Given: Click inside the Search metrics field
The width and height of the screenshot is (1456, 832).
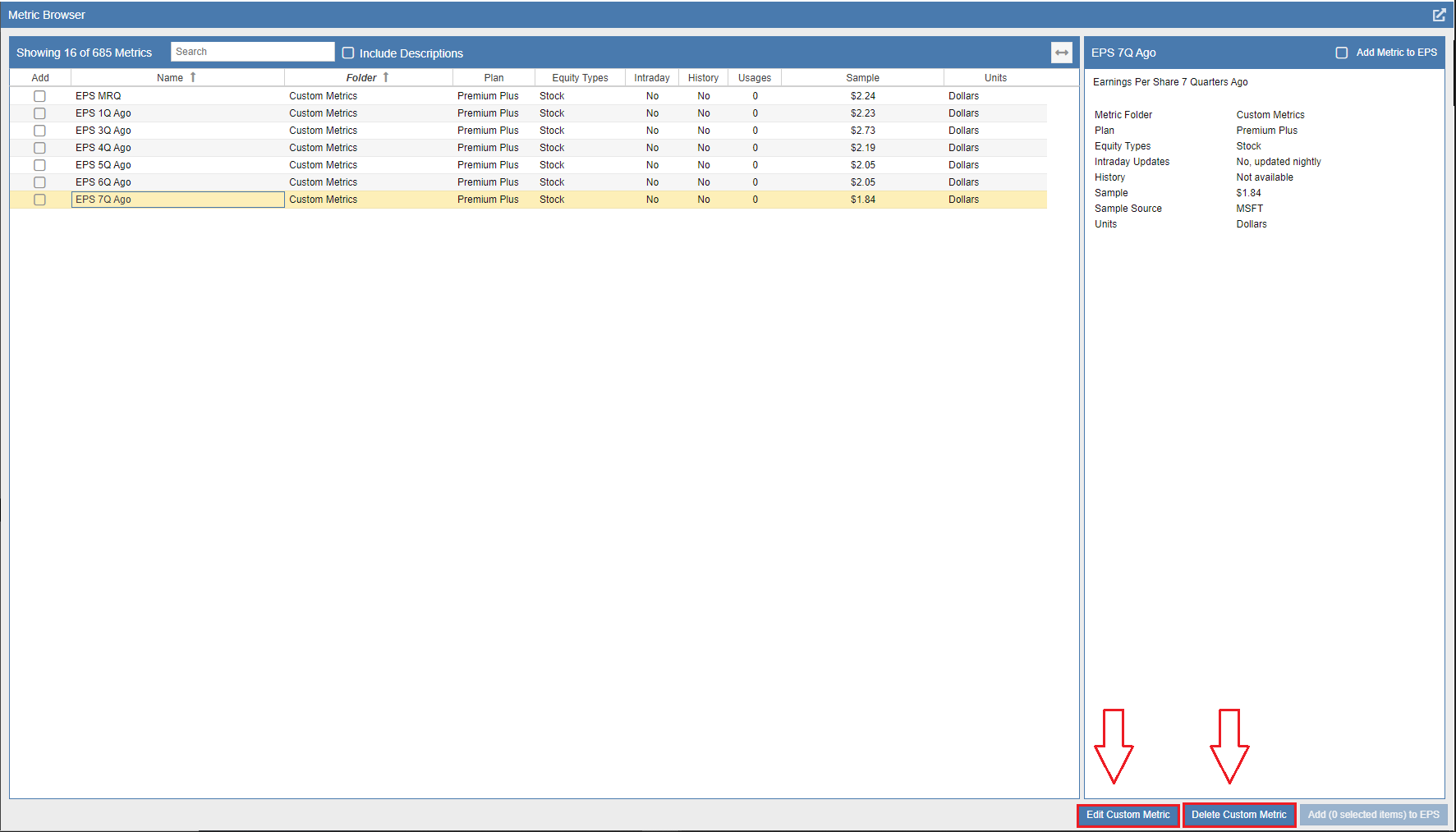Looking at the screenshot, I should [x=252, y=51].
